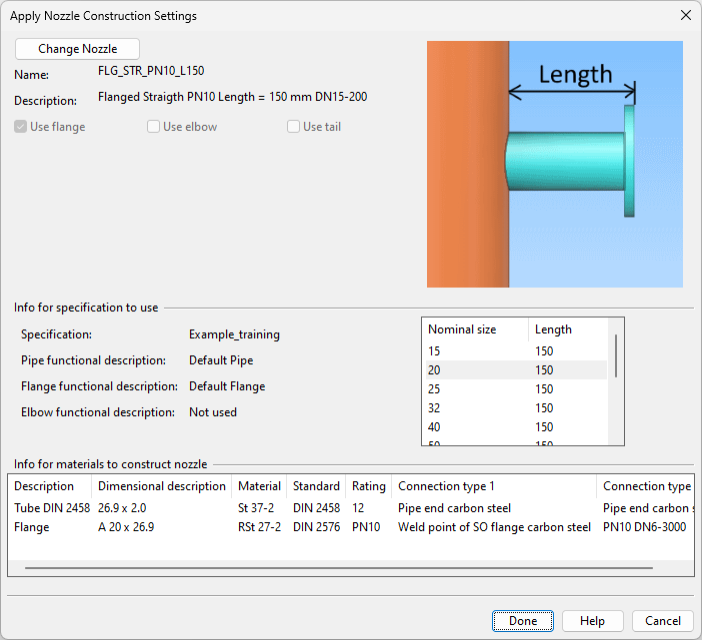Click the Connection type 1 column header
Image resolution: width=702 pixels, height=640 pixels.
446,486
